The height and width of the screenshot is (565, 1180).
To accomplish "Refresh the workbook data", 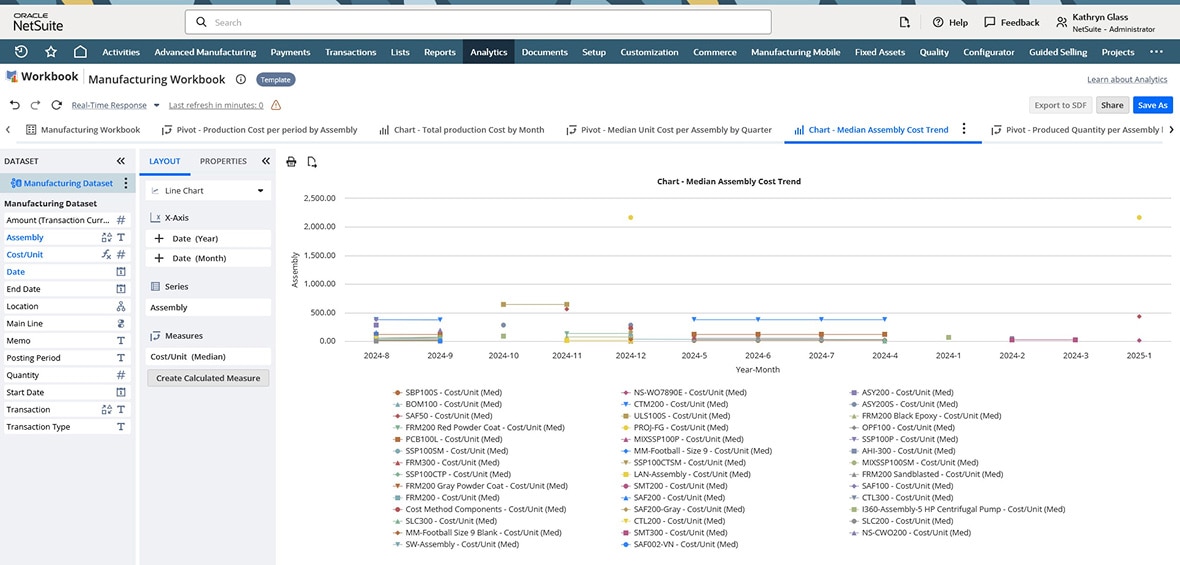I will point(56,105).
